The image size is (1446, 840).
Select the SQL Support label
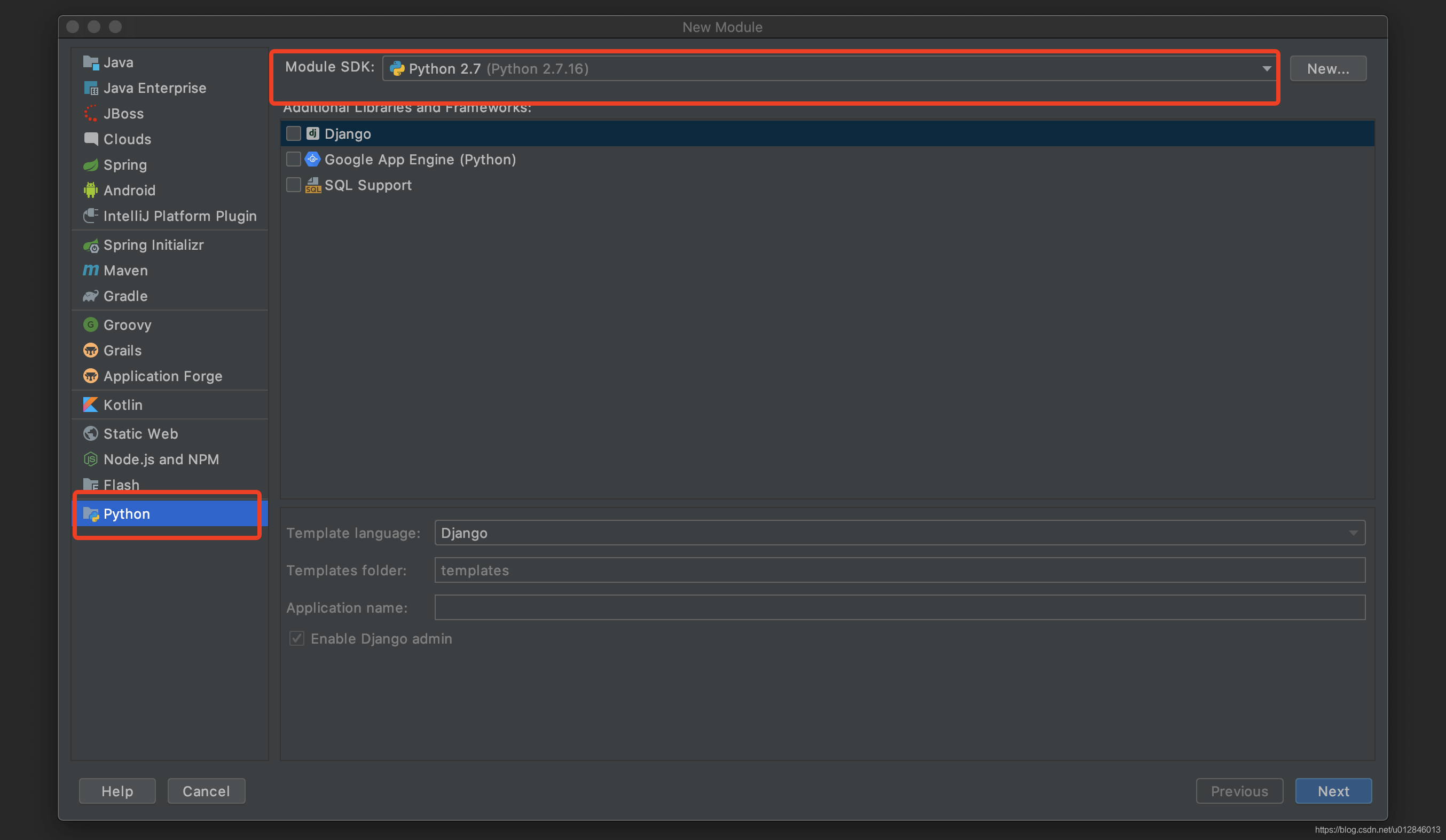point(368,185)
